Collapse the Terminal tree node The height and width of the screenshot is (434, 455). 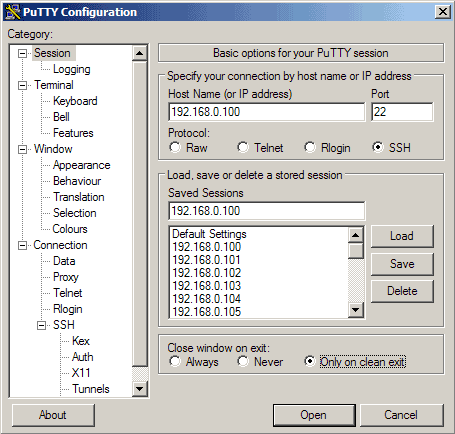click(x=22, y=85)
